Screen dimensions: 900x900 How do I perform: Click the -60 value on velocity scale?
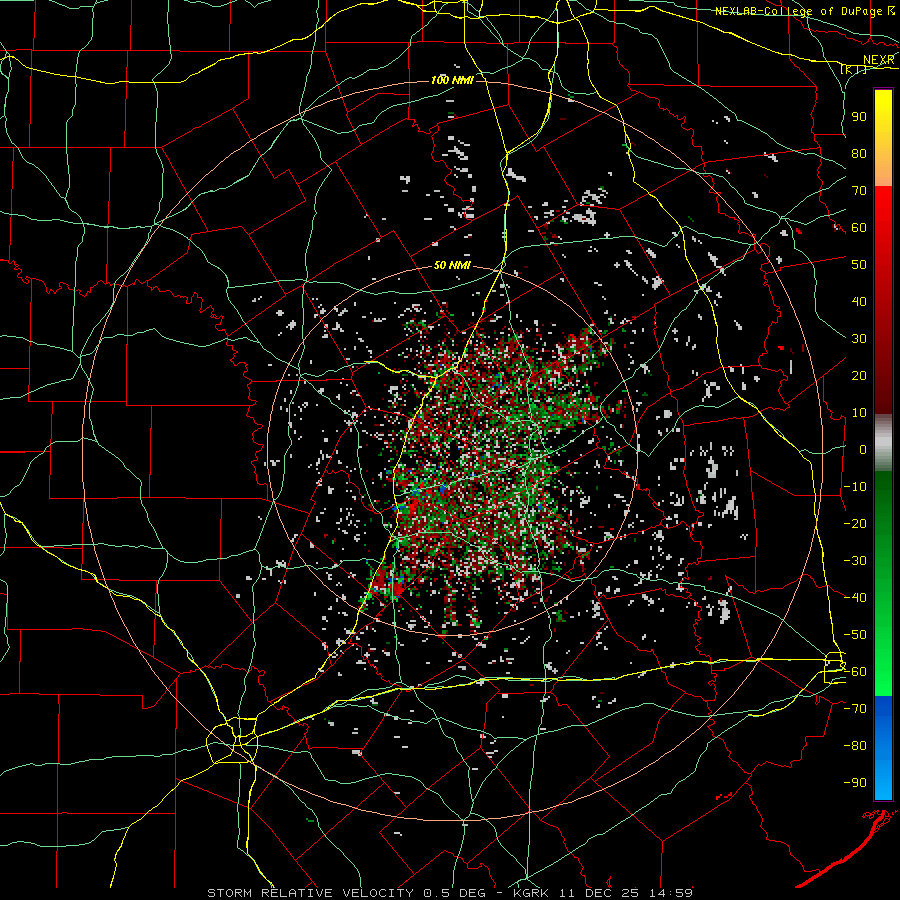pyautogui.click(x=855, y=672)
